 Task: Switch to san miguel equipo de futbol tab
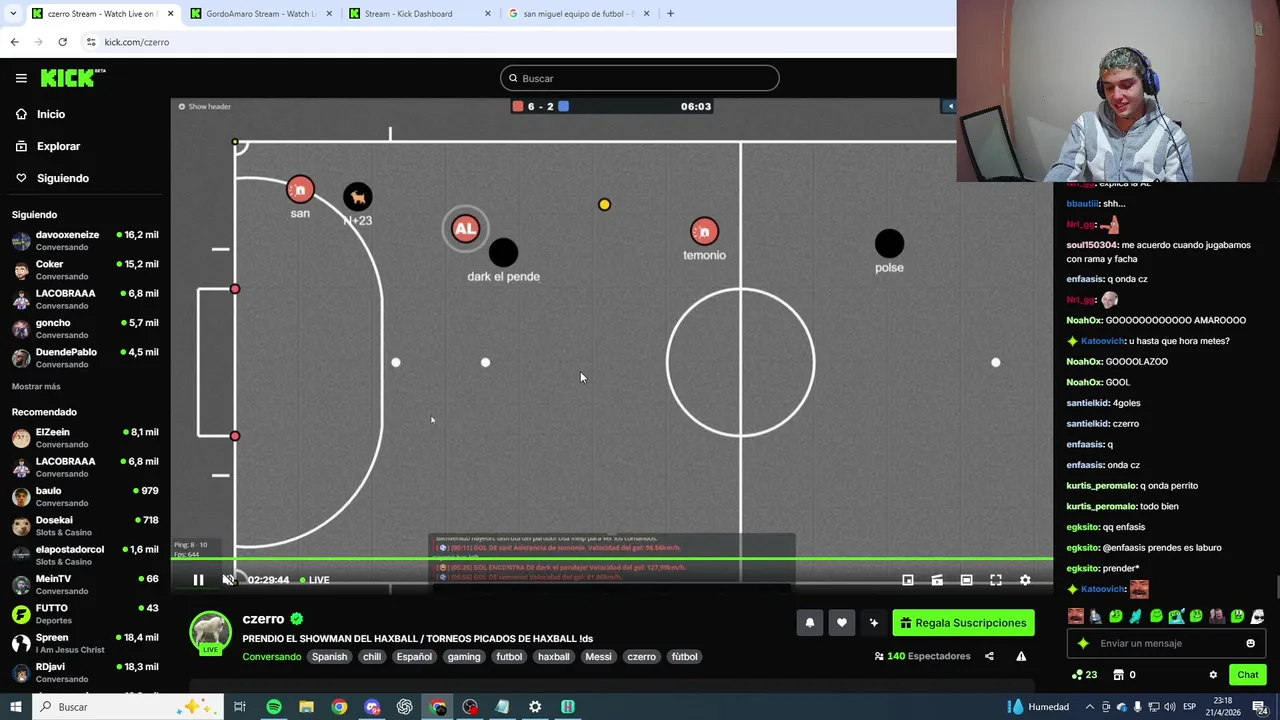(578, 13)
